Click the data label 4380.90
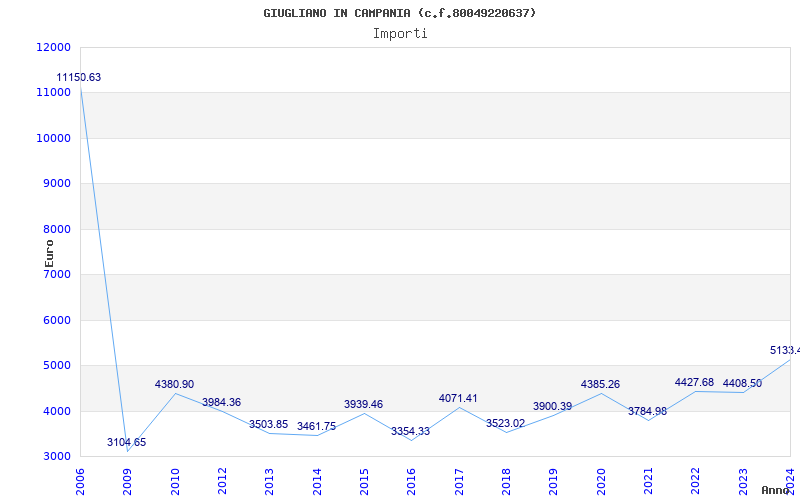Viewport: 800px width, 500px height. click(174, 384)
